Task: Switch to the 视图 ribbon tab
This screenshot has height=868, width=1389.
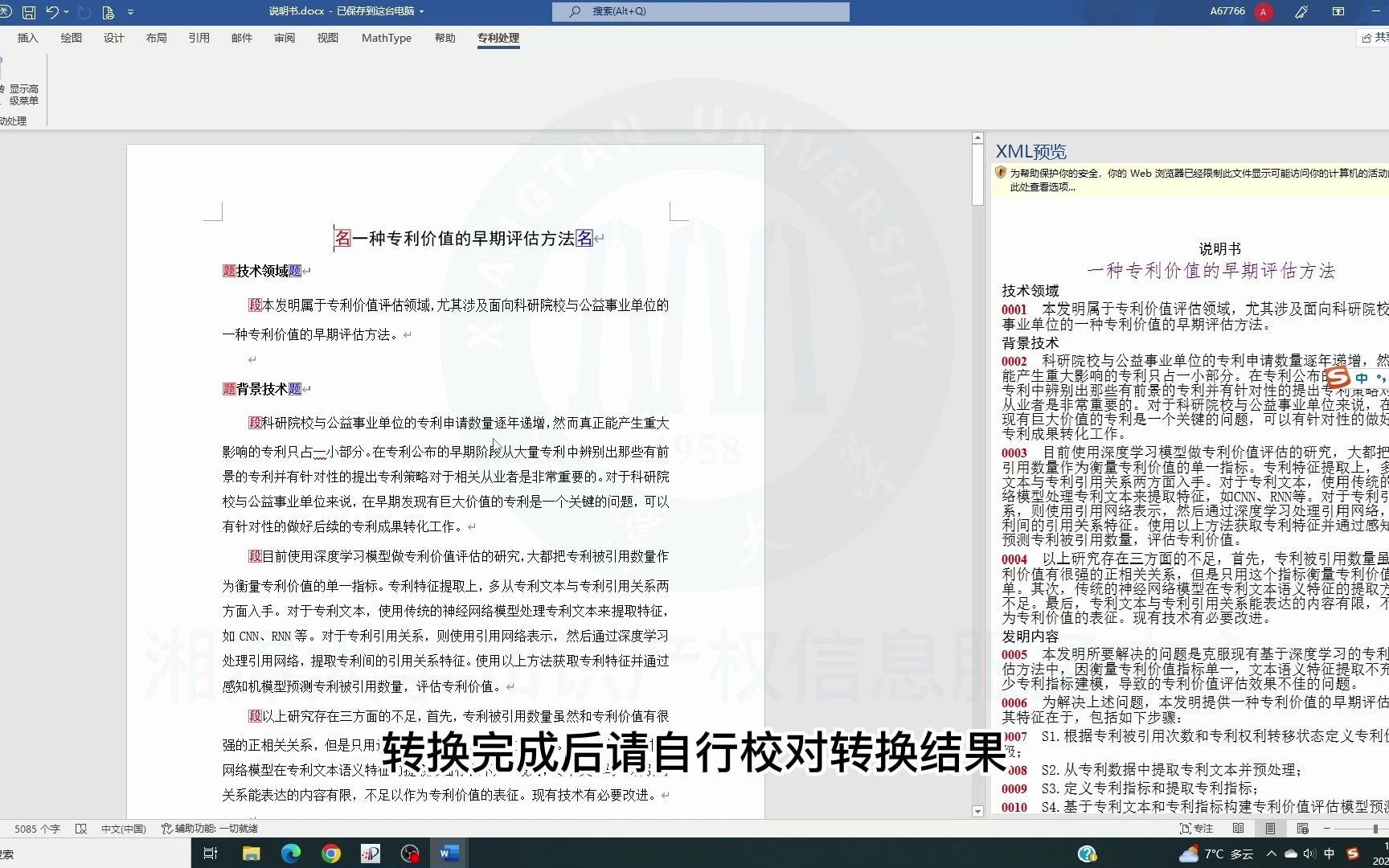Action: point(327,38)
